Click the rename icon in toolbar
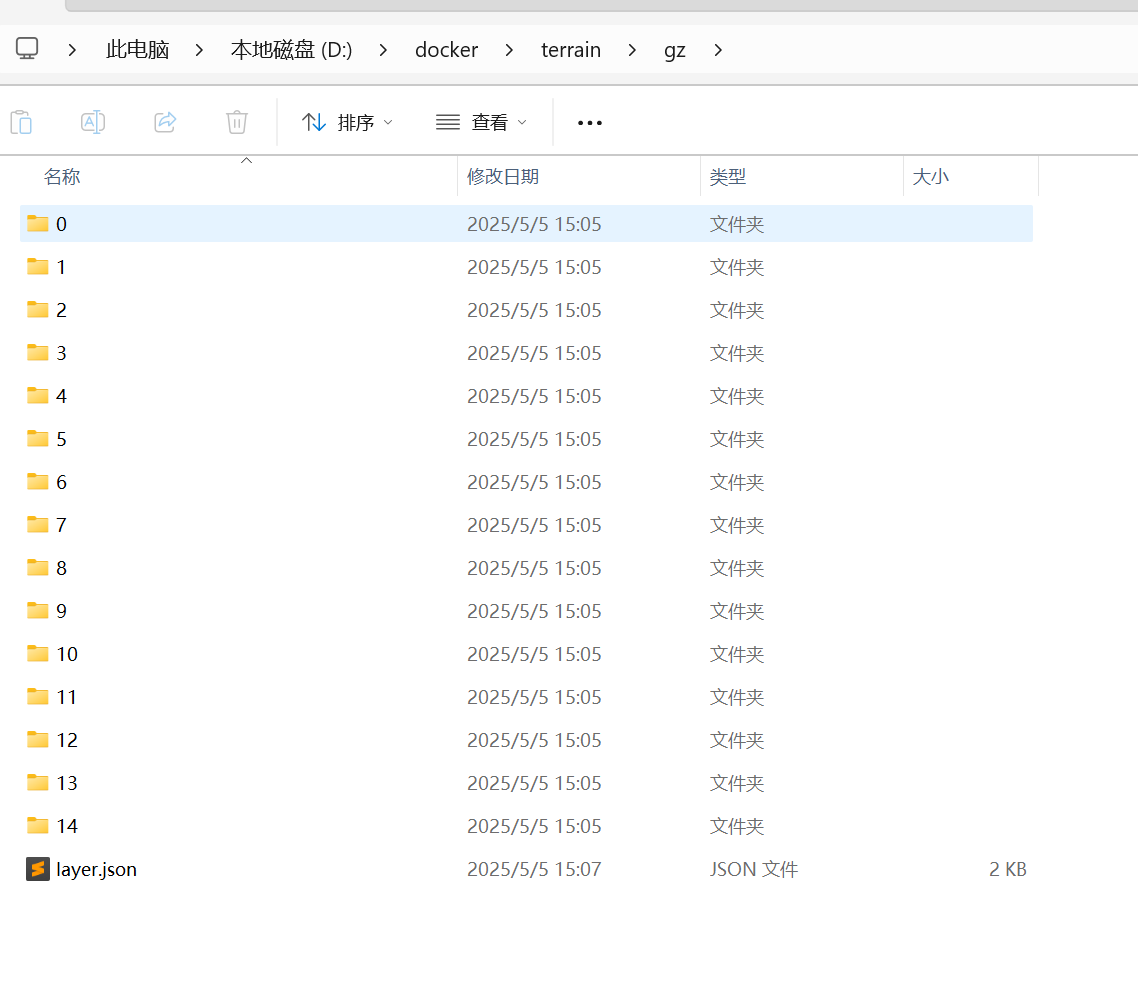Screen dimensions: 1138x1005 (93, 122)
